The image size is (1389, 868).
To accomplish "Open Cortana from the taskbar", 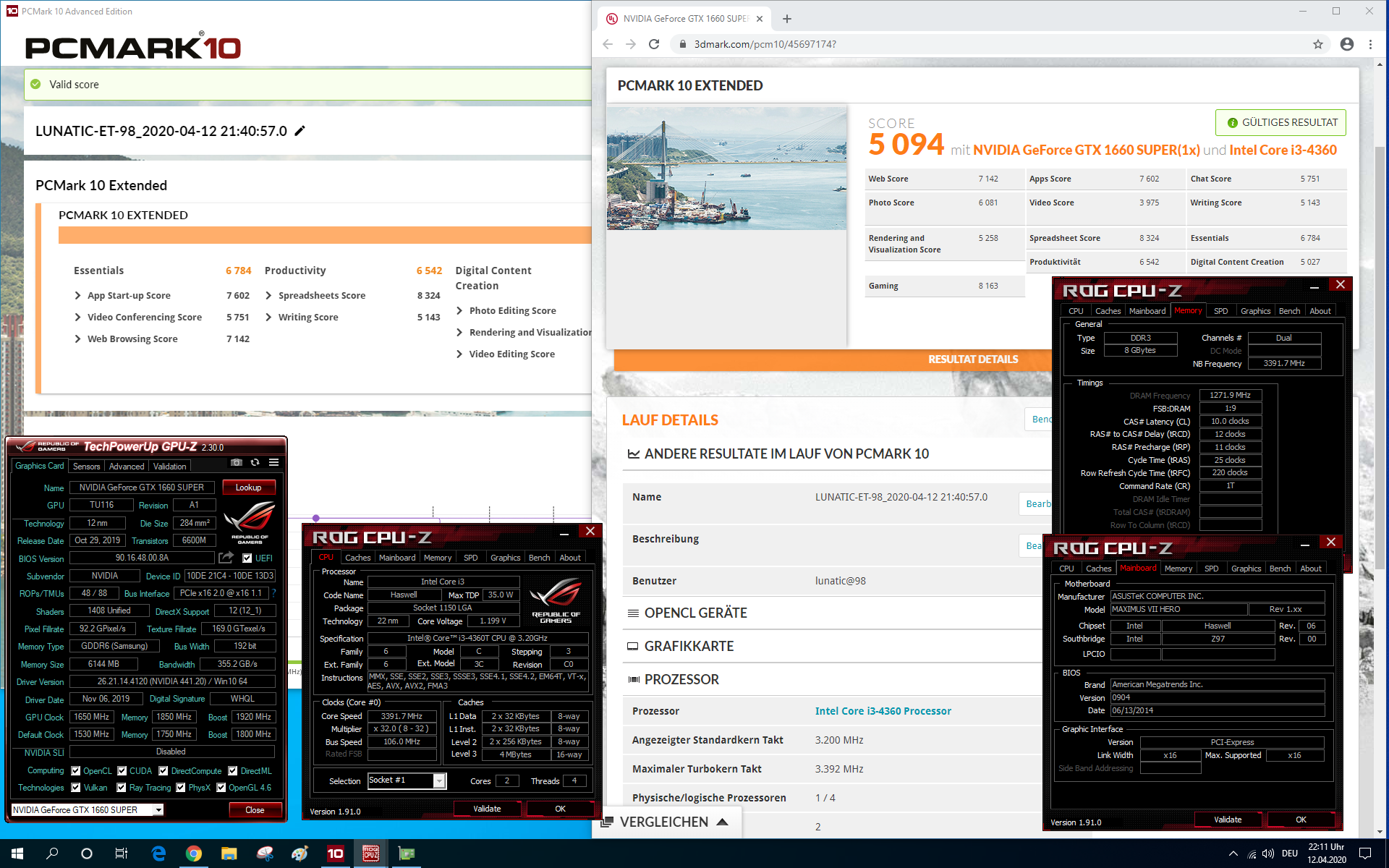I will pos(87,854).
